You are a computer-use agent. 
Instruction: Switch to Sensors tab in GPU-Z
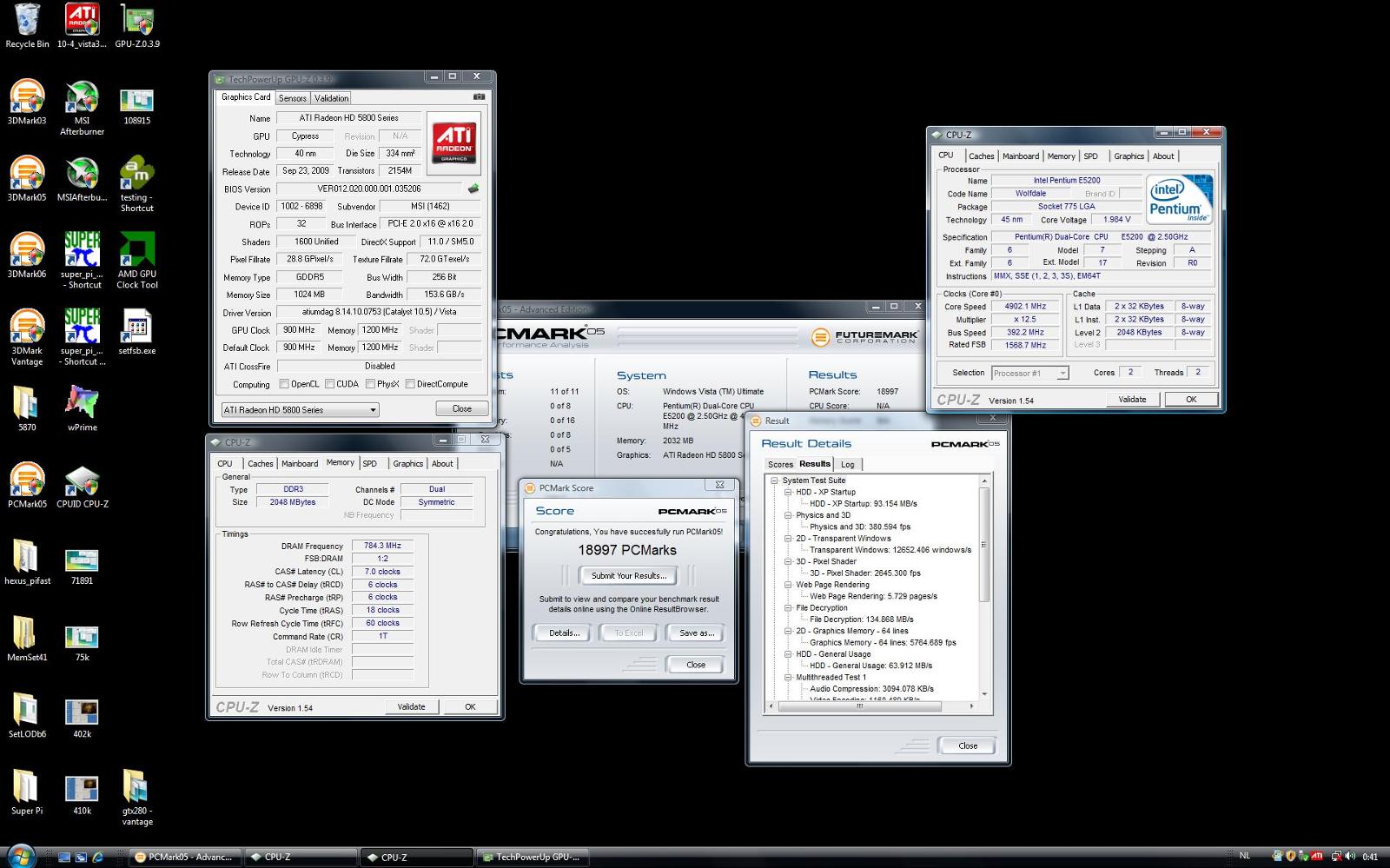tap(293, 98)
